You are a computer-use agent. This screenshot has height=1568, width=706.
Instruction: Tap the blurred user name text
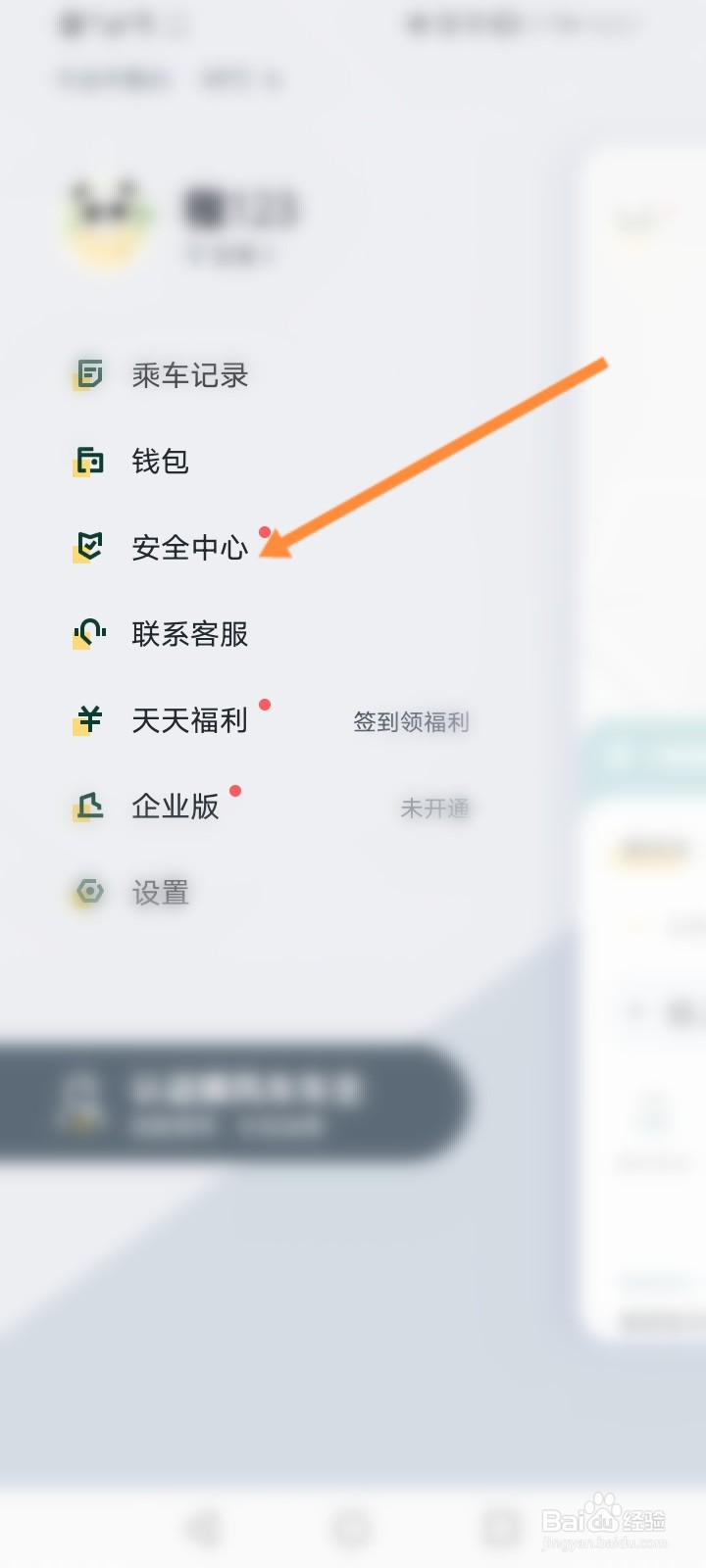pos(241,210)
